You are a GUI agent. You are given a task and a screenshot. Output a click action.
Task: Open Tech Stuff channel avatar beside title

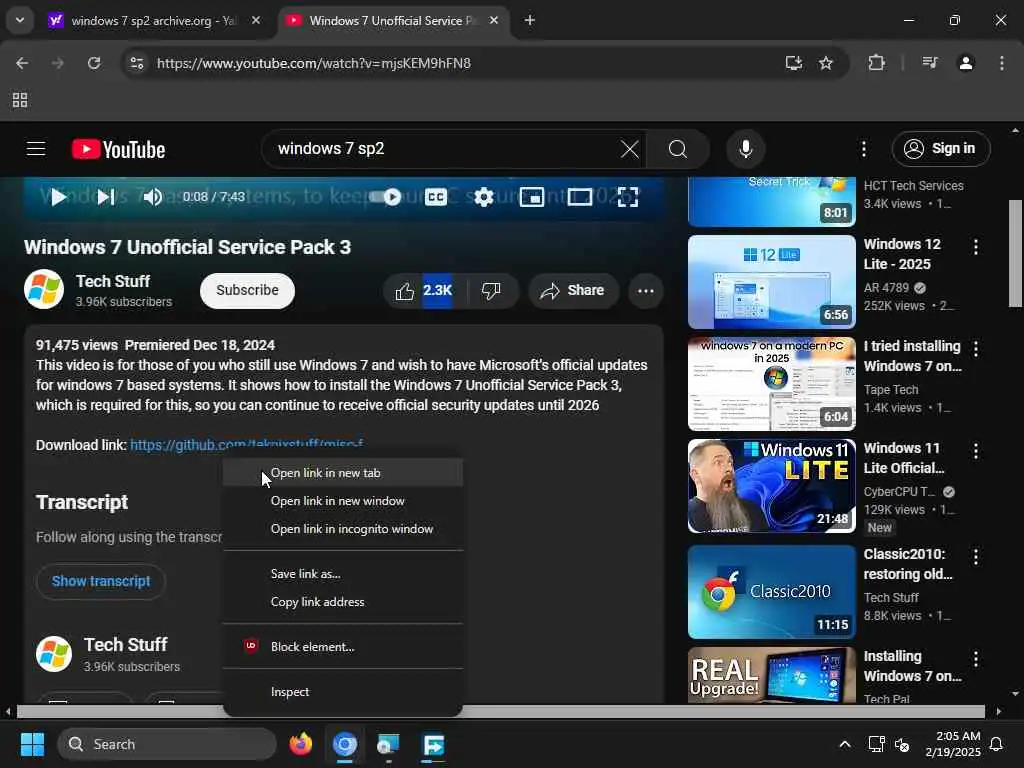click(x=44, y=289)
